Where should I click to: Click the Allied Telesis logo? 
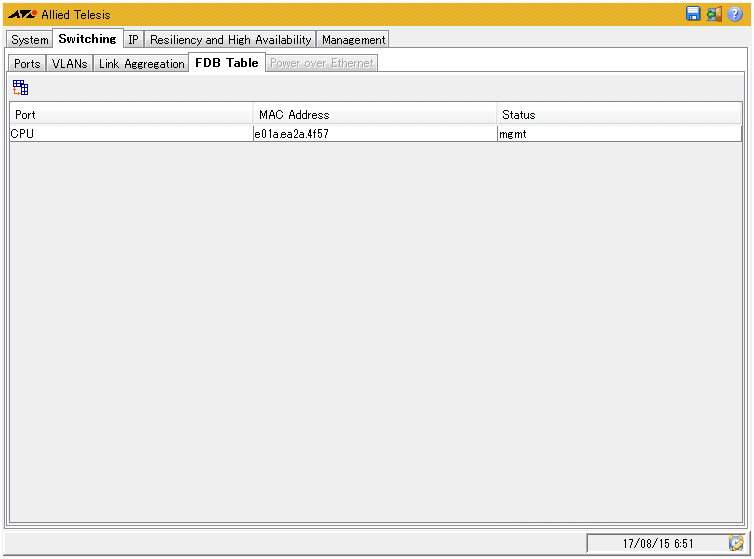point(59,14)
